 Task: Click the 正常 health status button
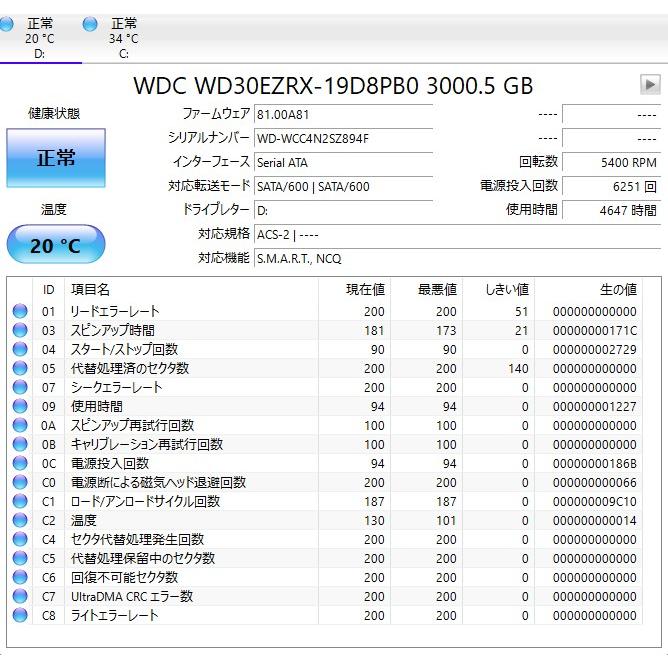point(56,158)
